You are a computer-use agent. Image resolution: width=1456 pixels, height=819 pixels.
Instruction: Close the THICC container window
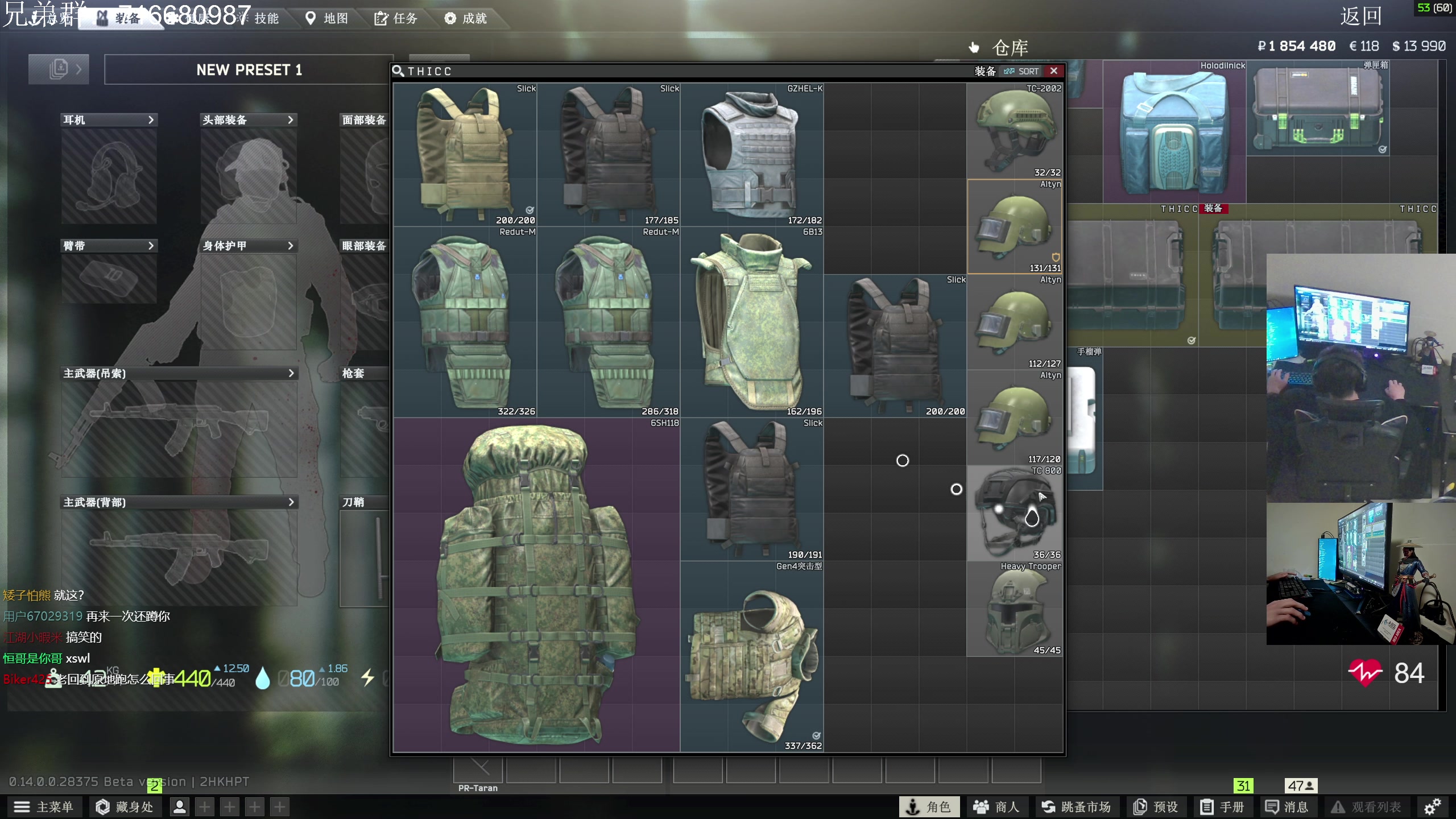[1054, 71]
